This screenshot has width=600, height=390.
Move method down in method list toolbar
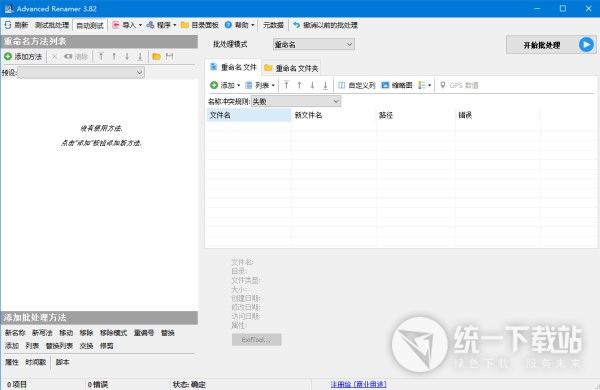tap(127, 57)
